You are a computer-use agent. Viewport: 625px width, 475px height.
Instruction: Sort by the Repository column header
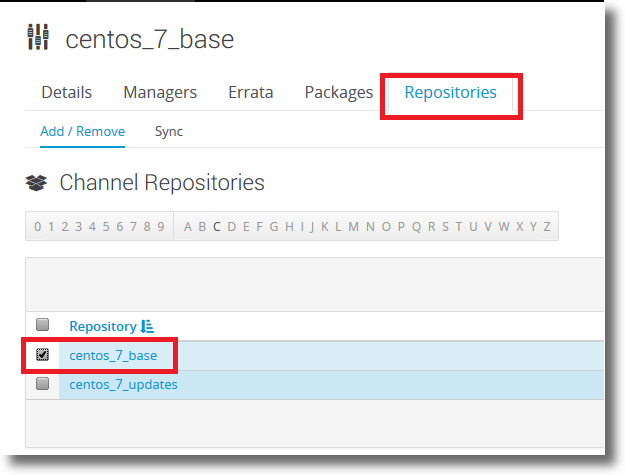click(103, 326)
